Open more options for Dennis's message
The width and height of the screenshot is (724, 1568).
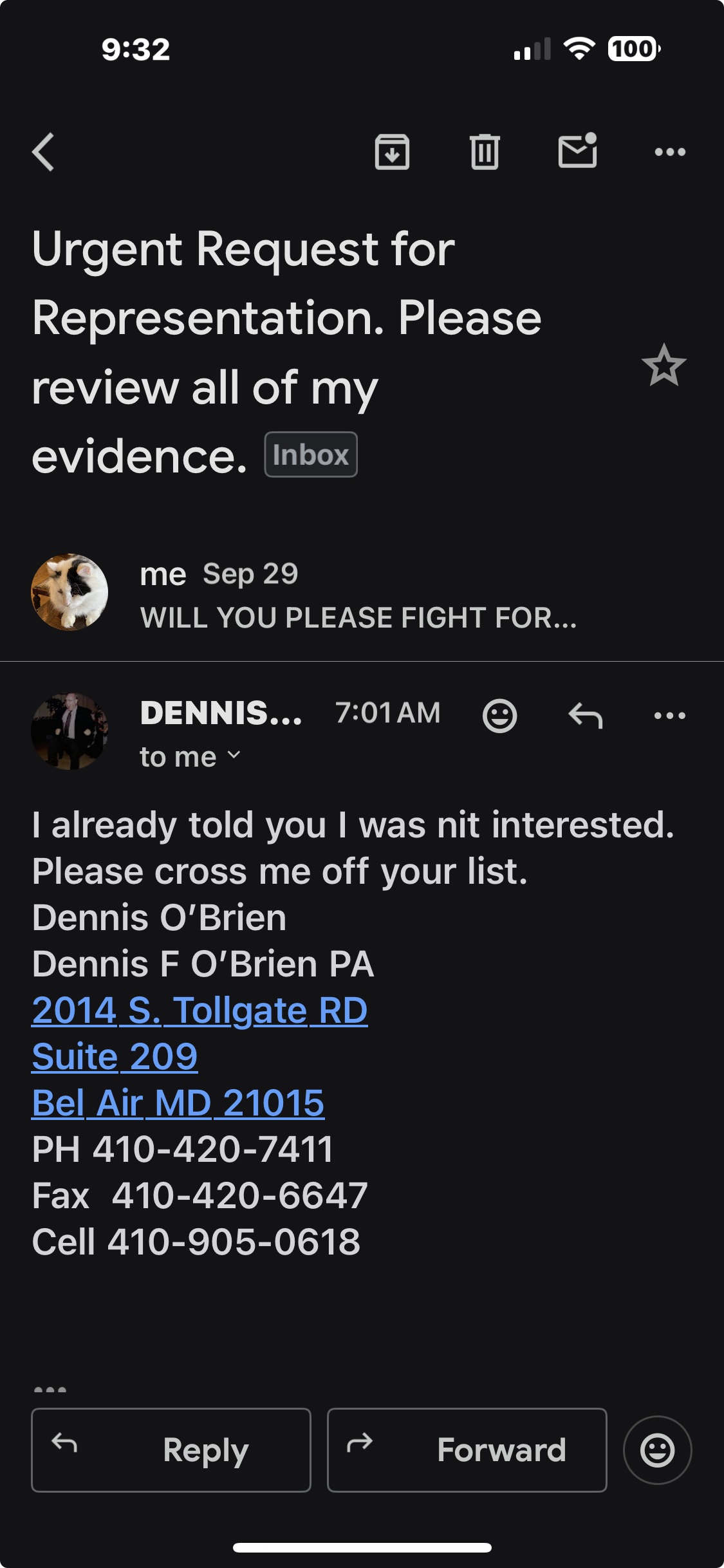[x=669, y=715]
